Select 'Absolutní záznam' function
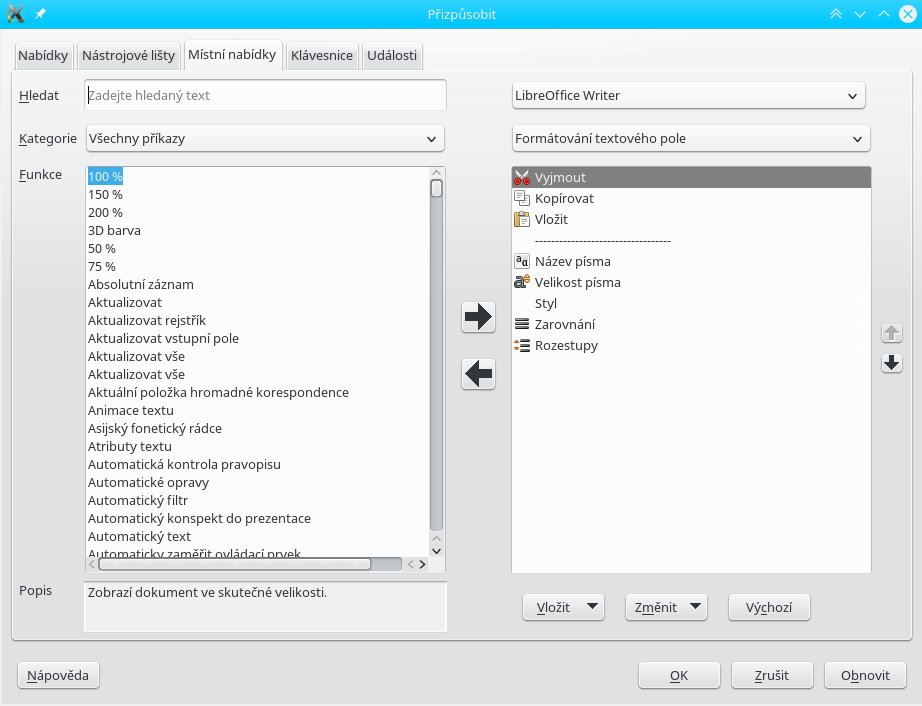 [141, 285]
